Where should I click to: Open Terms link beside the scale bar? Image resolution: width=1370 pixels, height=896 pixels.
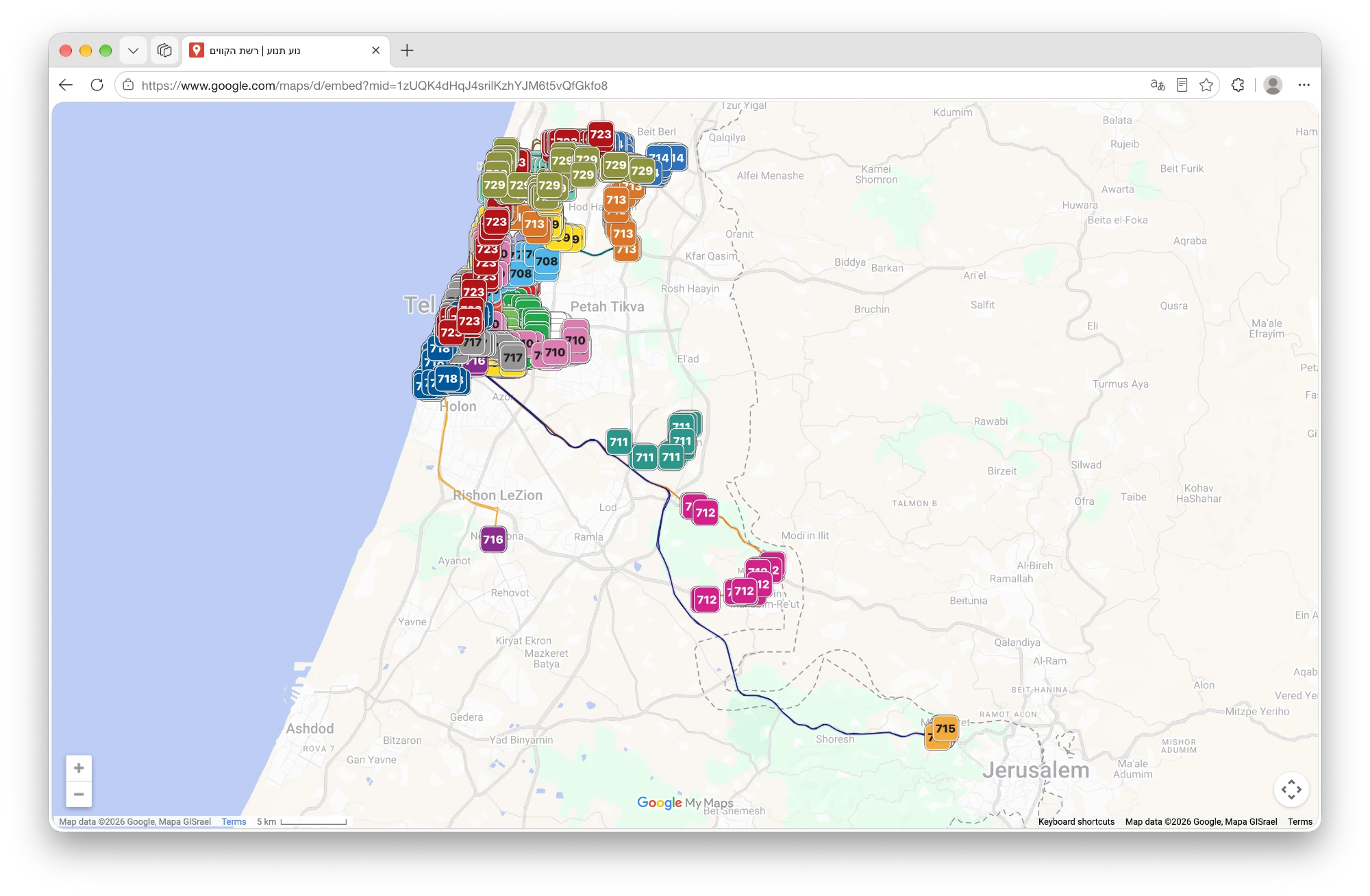click(234, 821)
